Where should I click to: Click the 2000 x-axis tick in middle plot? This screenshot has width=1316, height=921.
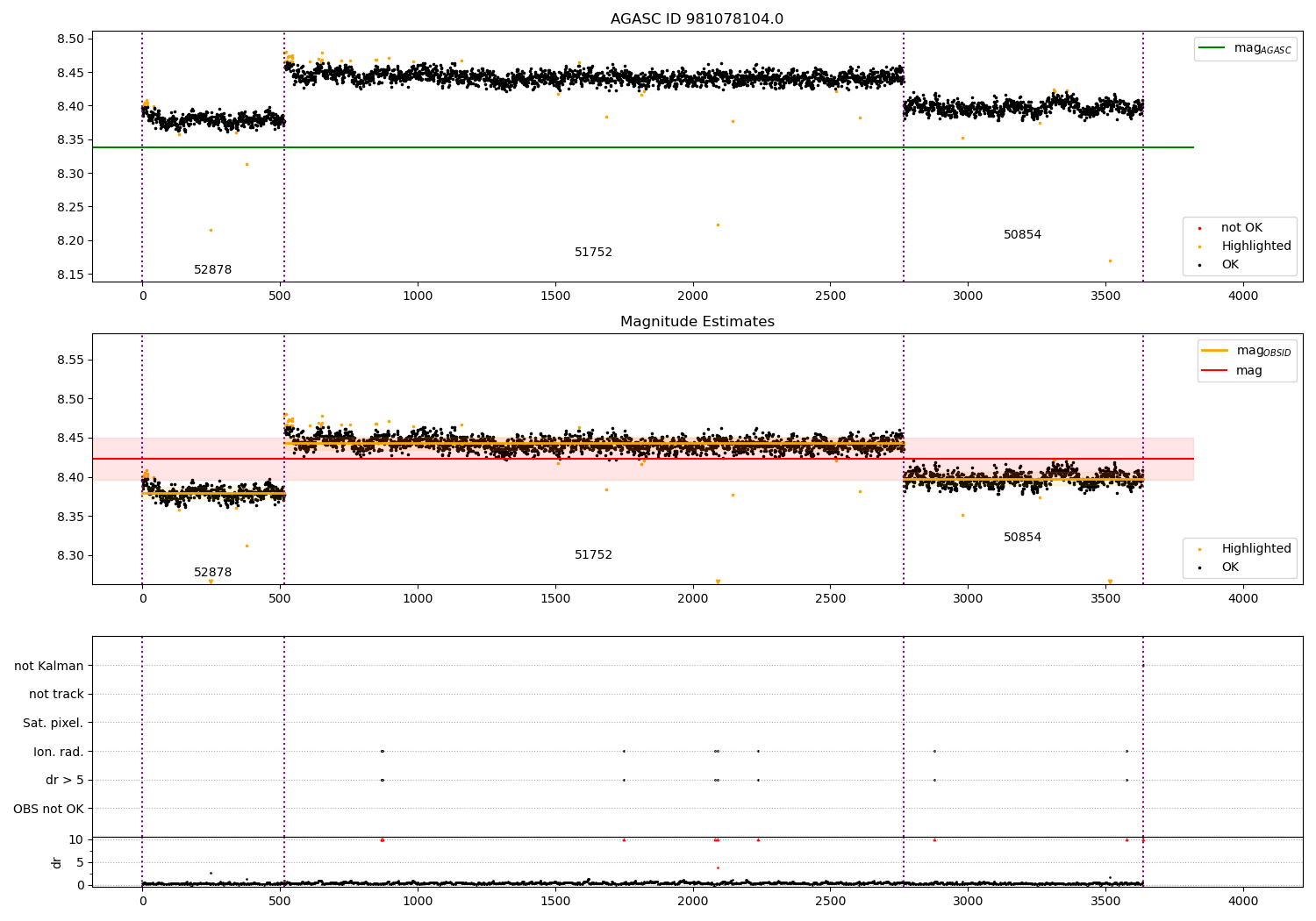pos(693,599)
